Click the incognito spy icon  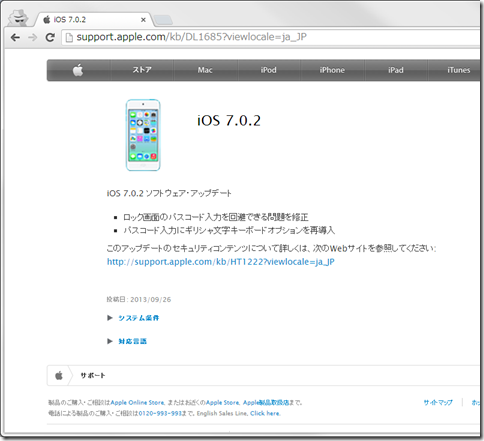[x=18, y=18]
